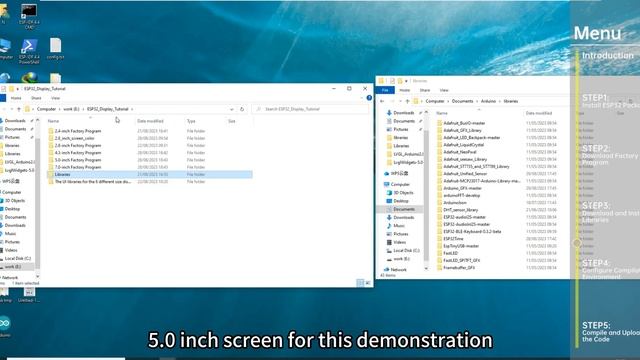Open ESP-IDF 4.4 PowerShell desktop shortcut
The width and height of the screenshot is (640, 360).
29,51
